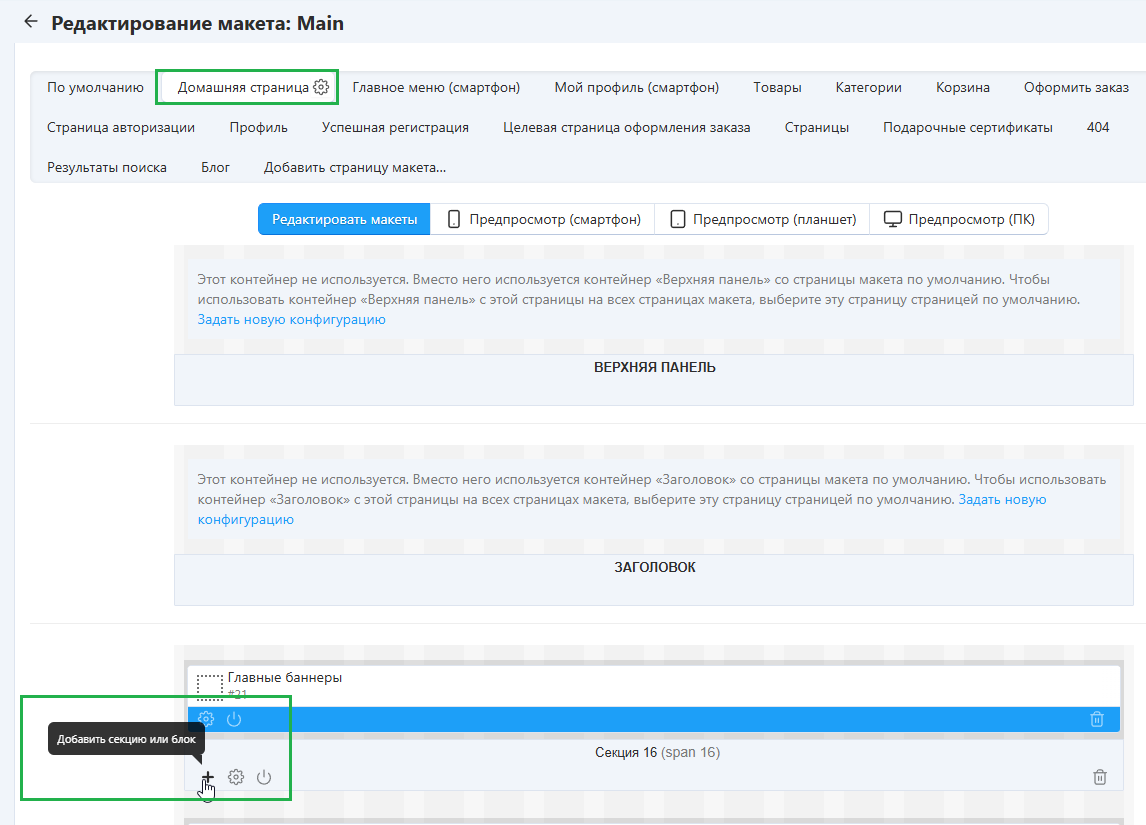
Task: Open the По умолчанию layout tab
Action: [95, 87]
